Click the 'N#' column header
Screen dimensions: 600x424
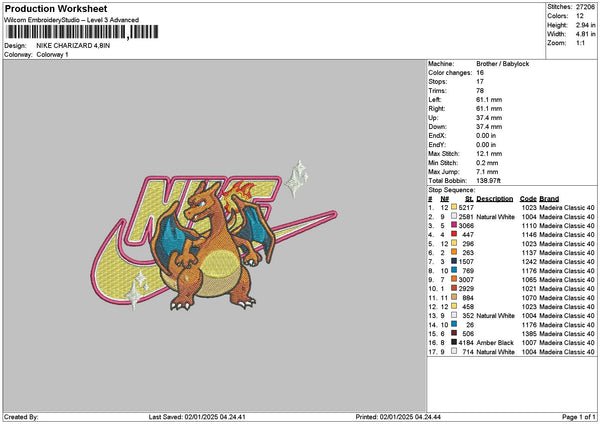point(444,199)
